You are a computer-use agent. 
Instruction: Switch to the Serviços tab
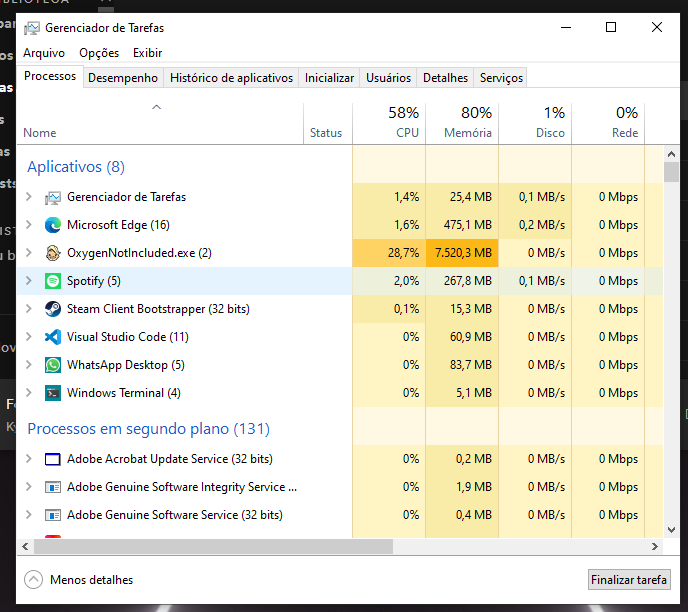coord(501,78)
